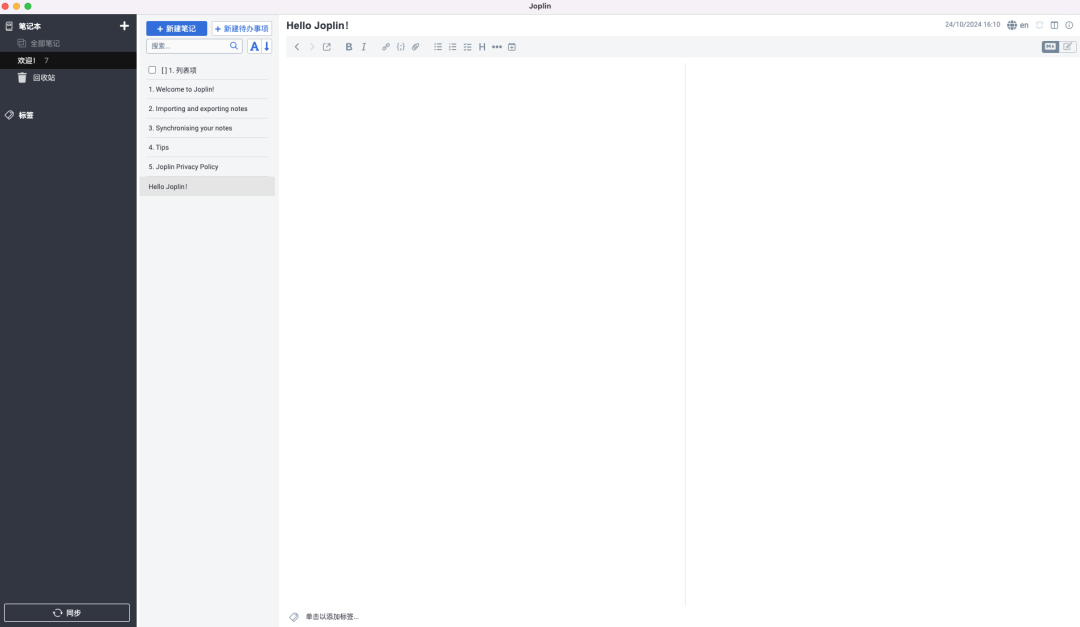The image size is (1080, 627).
Task: Switch to the Markdown editor mode
Action: click(x=1050, y=47)
